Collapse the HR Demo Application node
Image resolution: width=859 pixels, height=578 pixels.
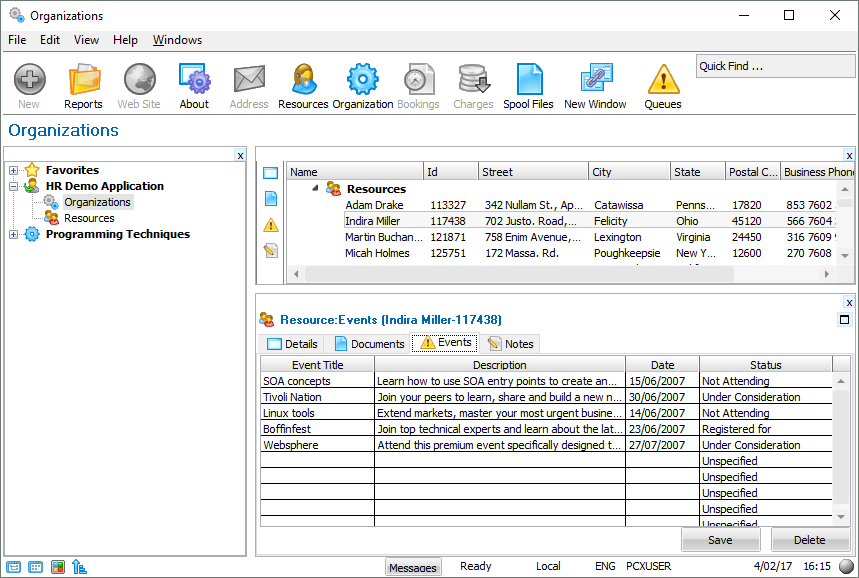(x=14, y=187)
